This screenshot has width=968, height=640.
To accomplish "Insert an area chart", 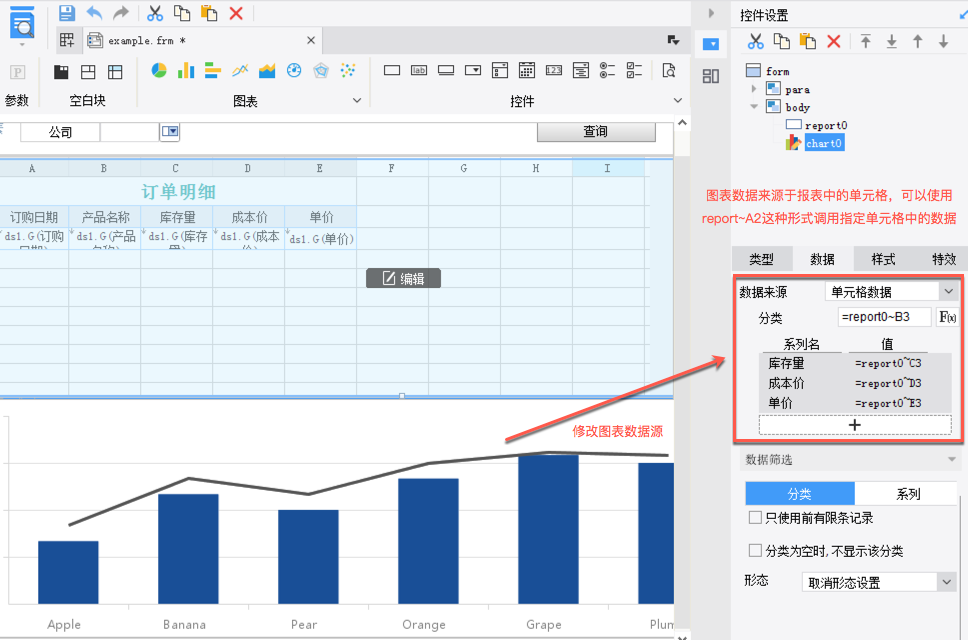I will pyautogui.click(x=267, y=70).
